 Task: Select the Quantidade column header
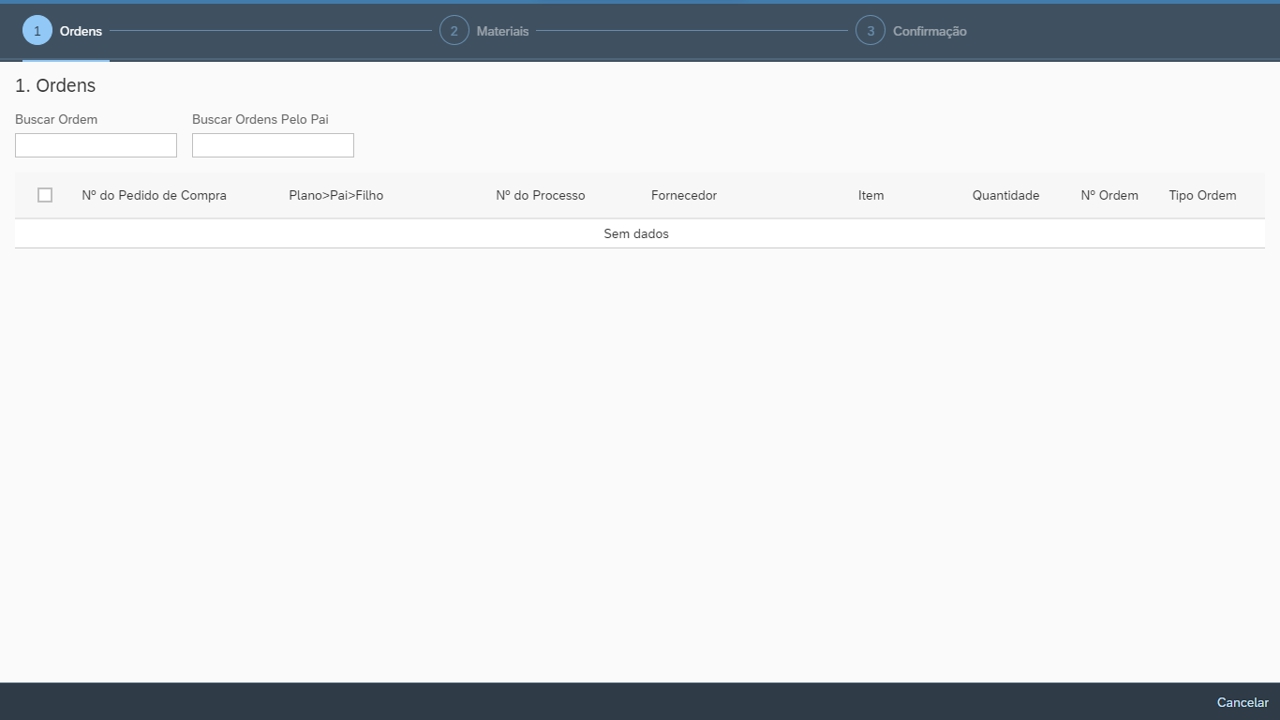[1005, 195]
